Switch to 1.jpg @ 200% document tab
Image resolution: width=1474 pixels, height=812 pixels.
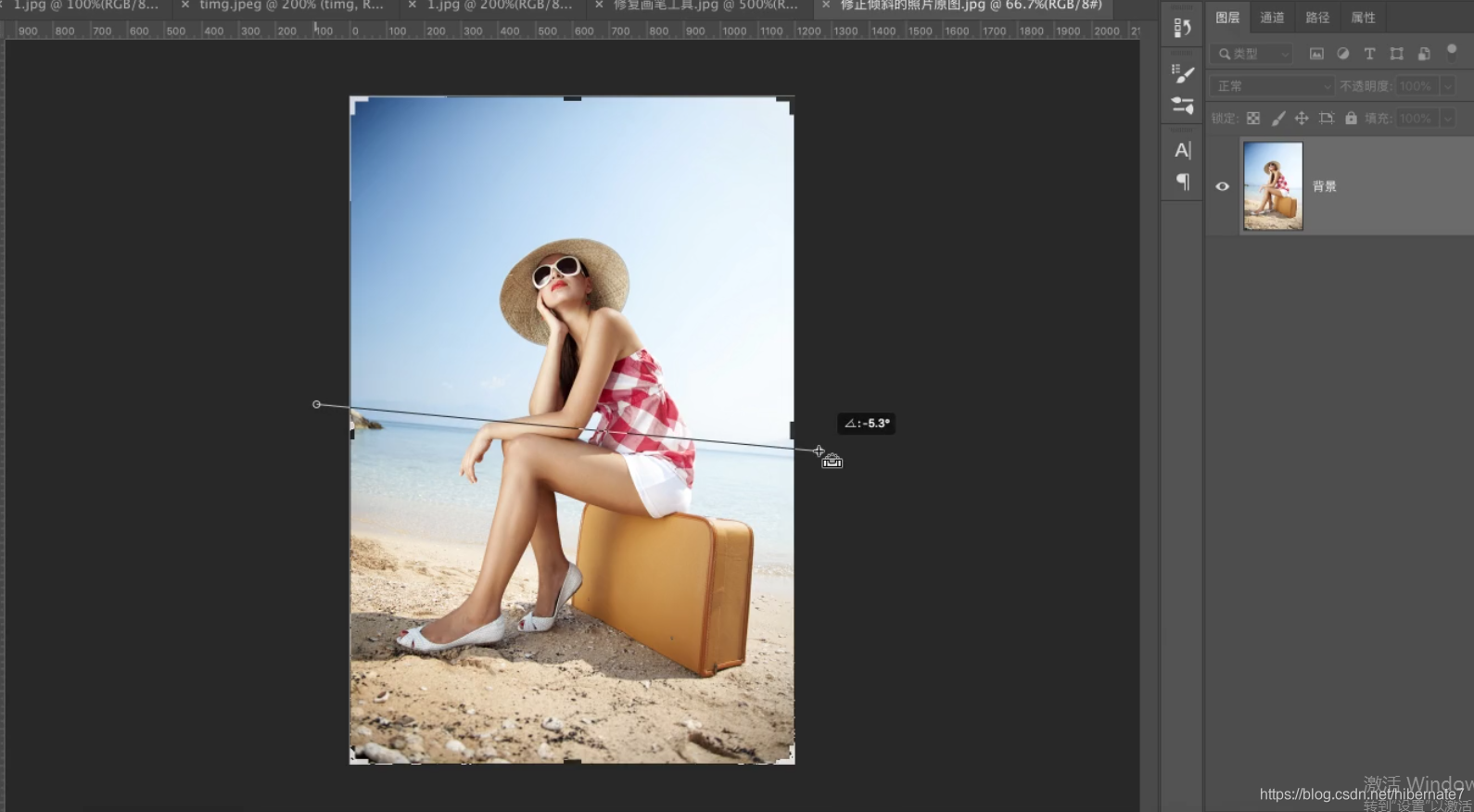(499, 6)
